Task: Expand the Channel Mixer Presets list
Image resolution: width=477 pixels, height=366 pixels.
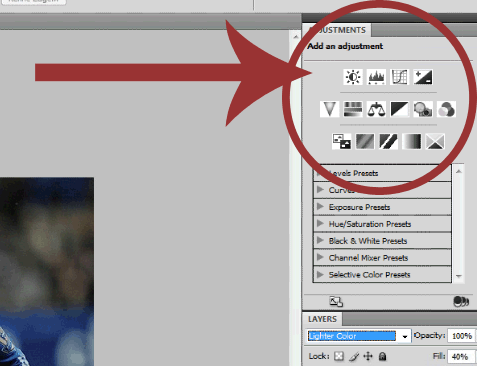Action: pyautogui.click(x=320, y=257)
